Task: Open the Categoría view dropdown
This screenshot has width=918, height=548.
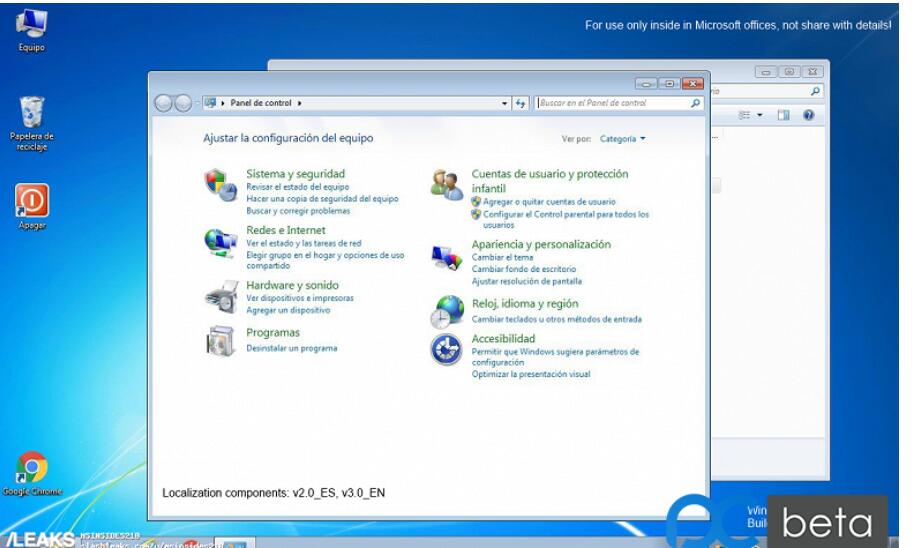Action: [622, 139]
